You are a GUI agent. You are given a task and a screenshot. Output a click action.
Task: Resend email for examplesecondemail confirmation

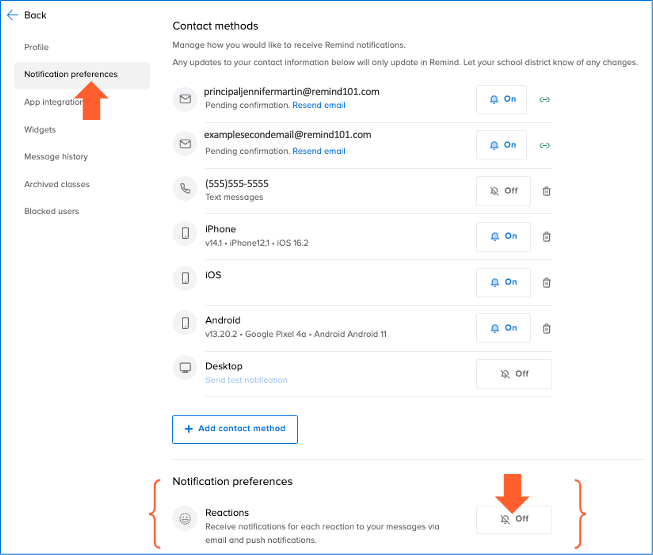coord(319,151)
